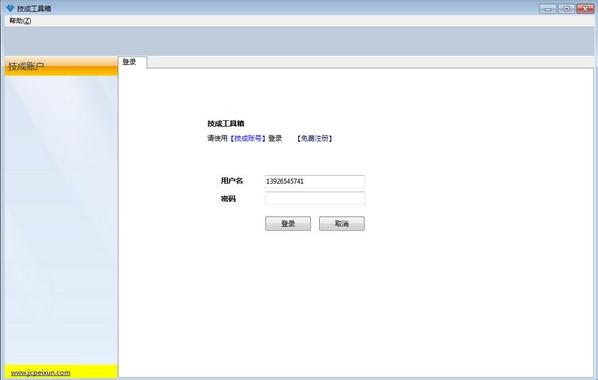Viewport: 598px width, 380px height.
Task: Click the 取消 cancel button
Action: [x=342, y=224]
